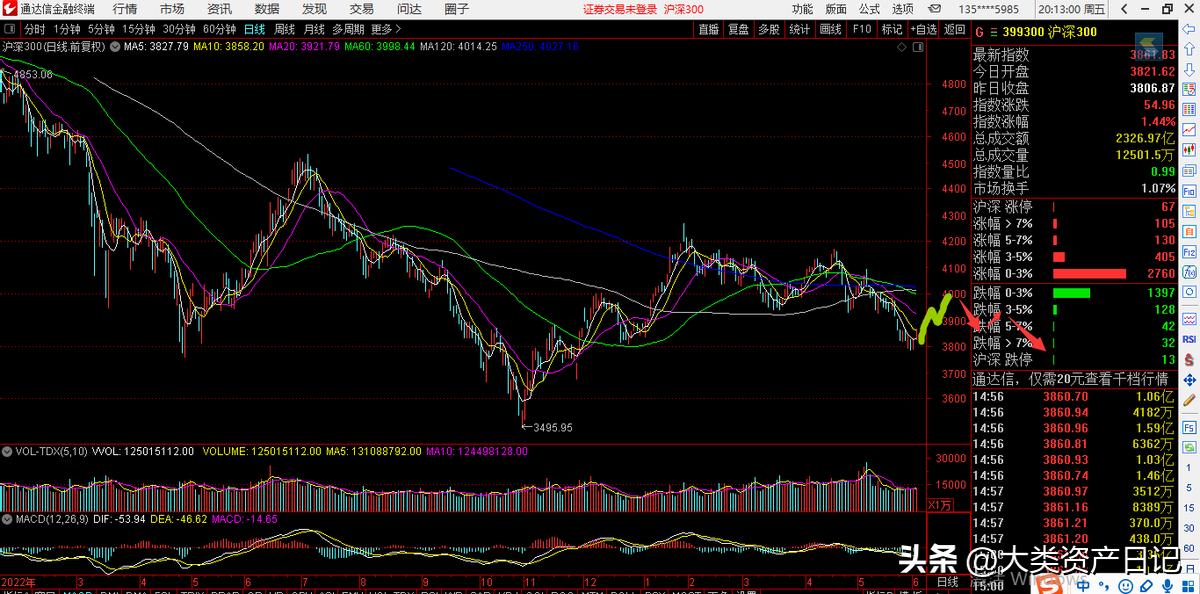The height and width of the screenshot is (594, 1200).
Task: Open the 公式 menu
Action: point(869,9)
